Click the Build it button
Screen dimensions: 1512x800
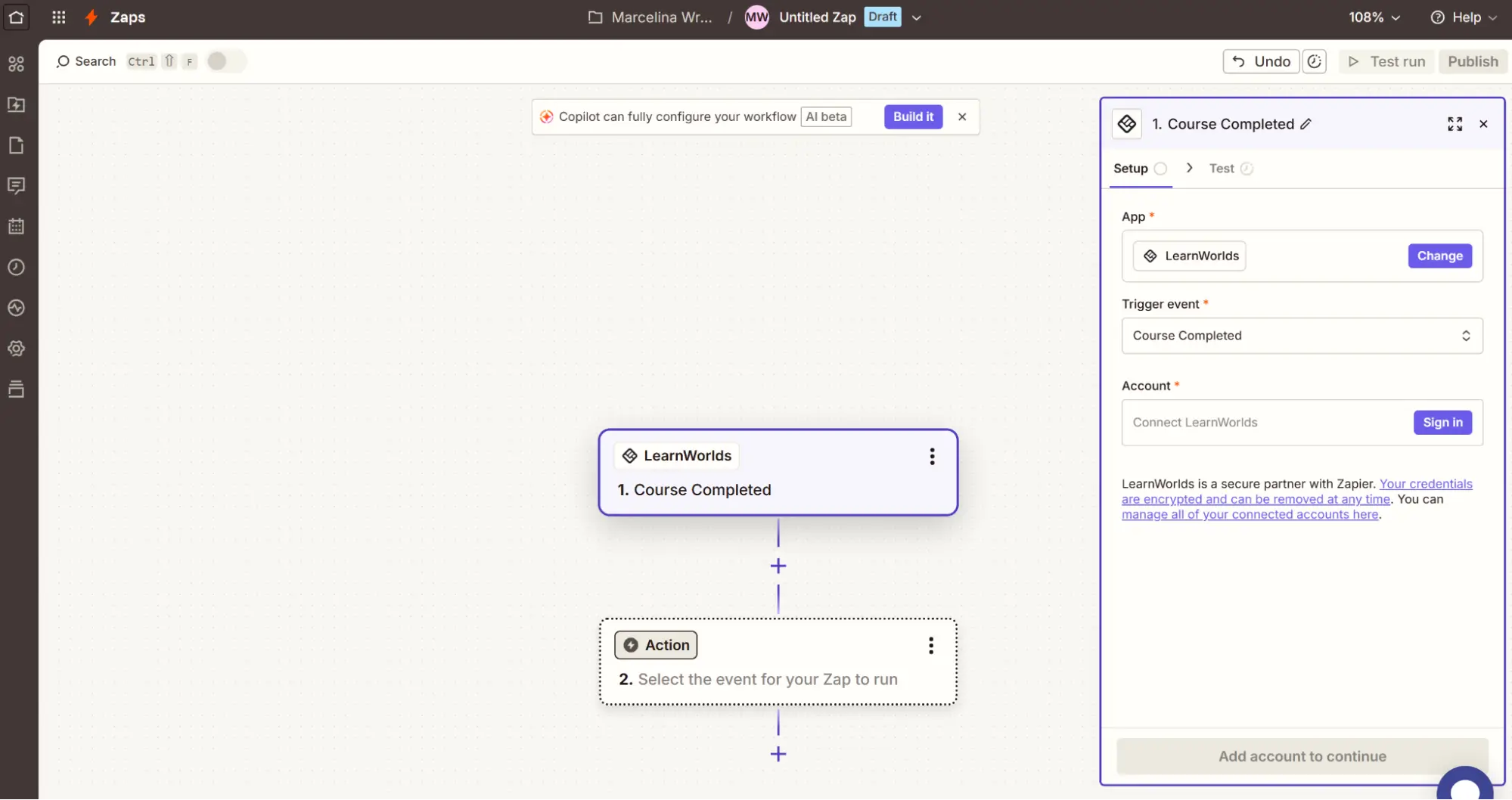(913, 116)
